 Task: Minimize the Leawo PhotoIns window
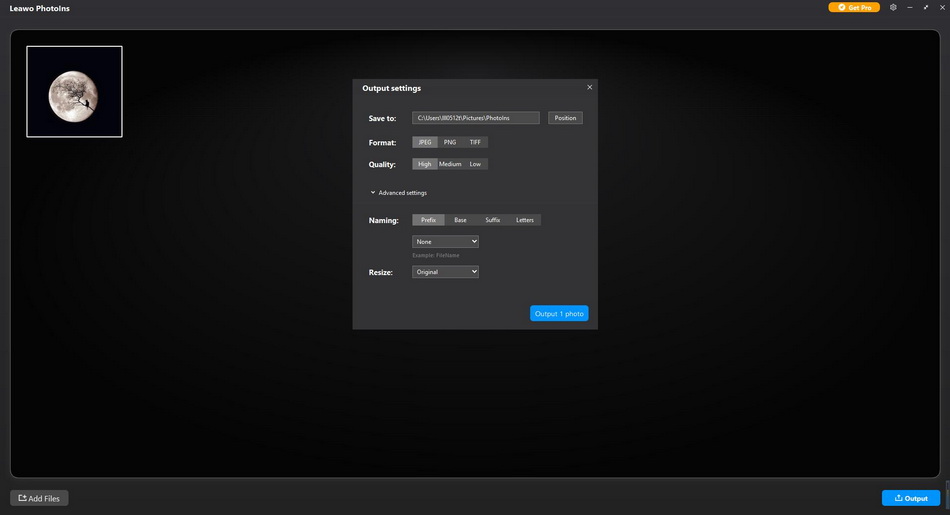[x=909, y=7]
